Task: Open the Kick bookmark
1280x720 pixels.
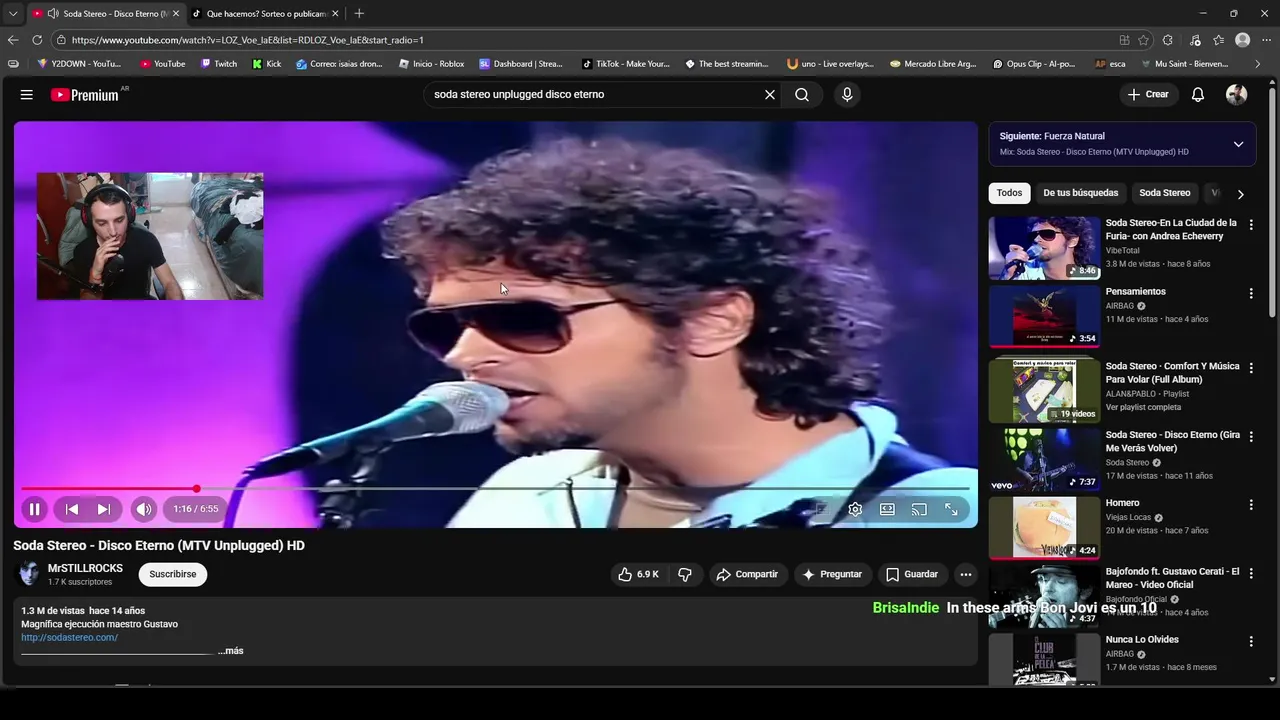Action: point(267,64)
